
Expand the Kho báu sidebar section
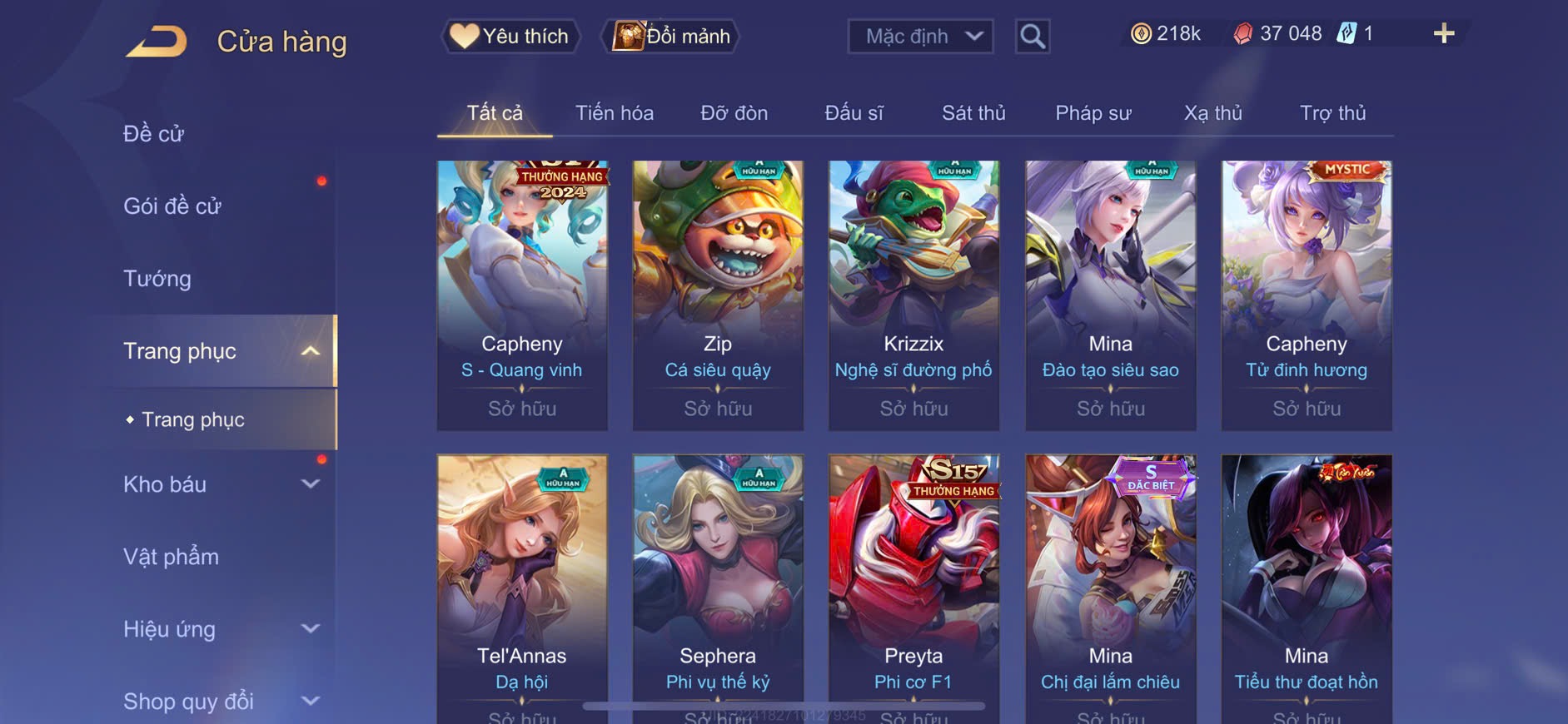[x=311, y=483]
